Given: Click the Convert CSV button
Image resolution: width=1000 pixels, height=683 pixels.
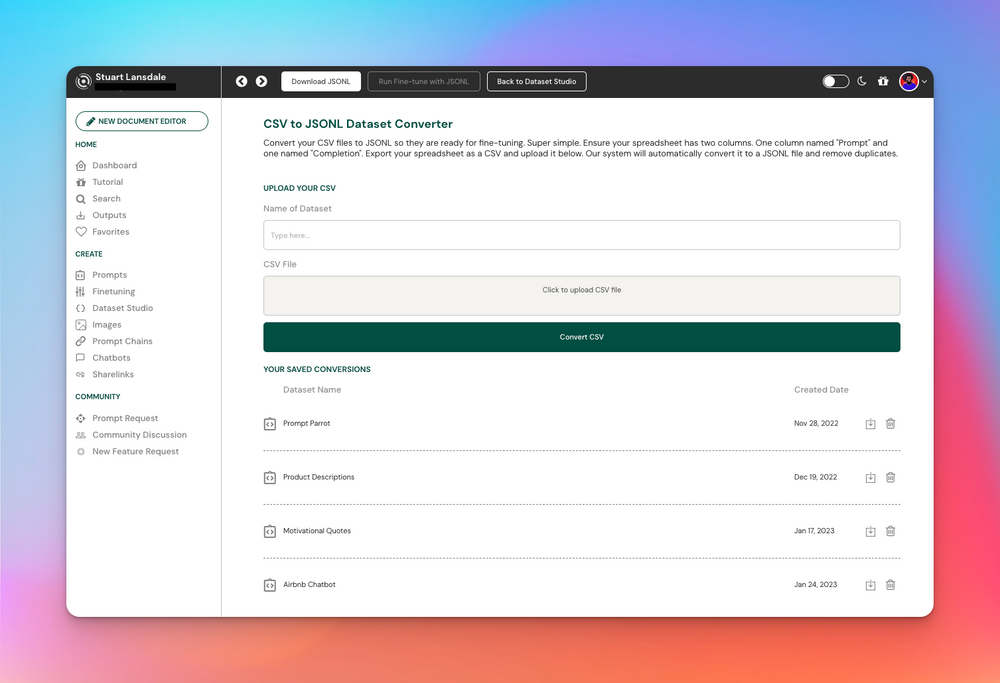Looking at the screenshot, I should 582,337.
